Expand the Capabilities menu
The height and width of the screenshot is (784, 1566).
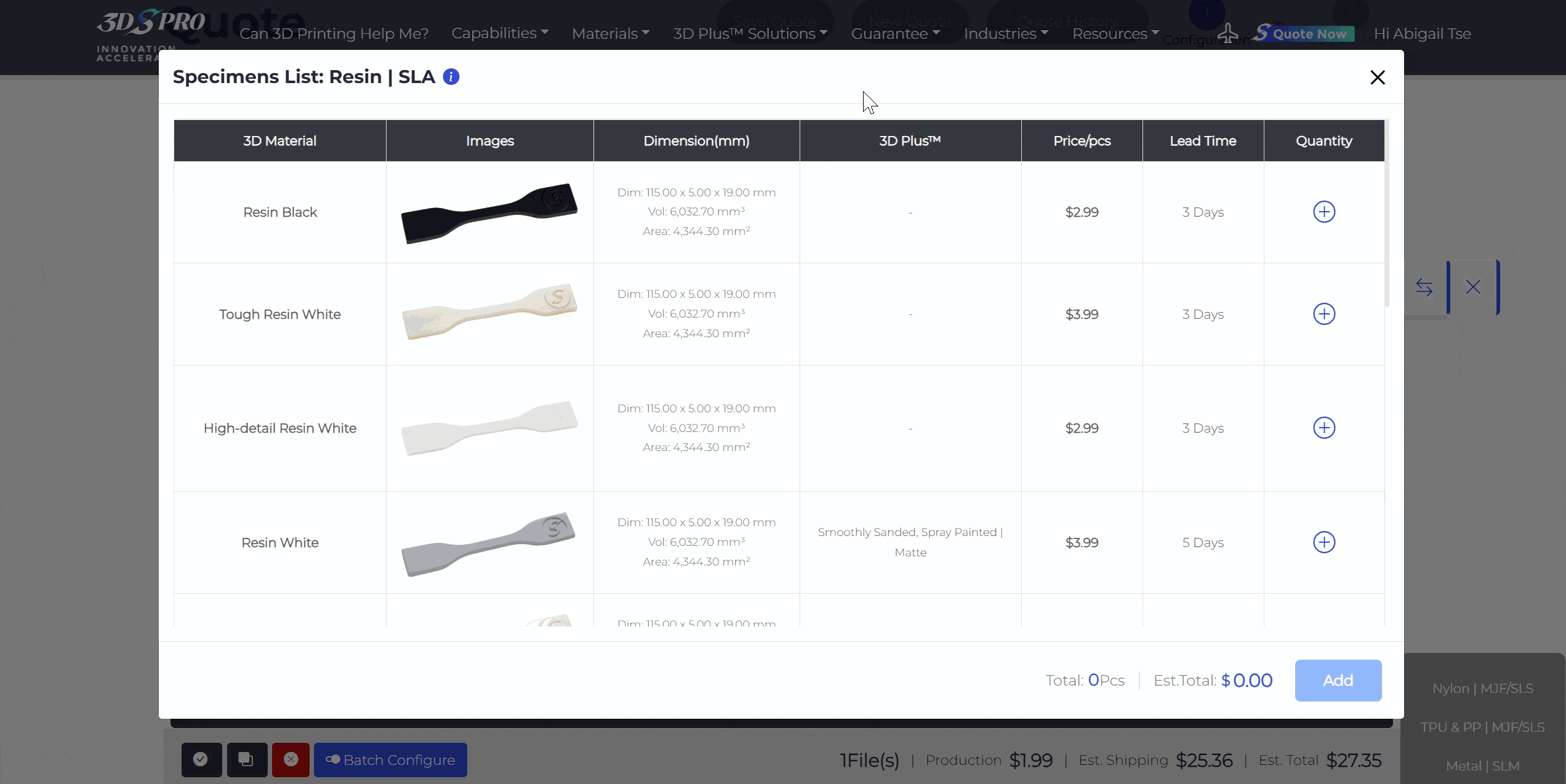tap(499, 33)
